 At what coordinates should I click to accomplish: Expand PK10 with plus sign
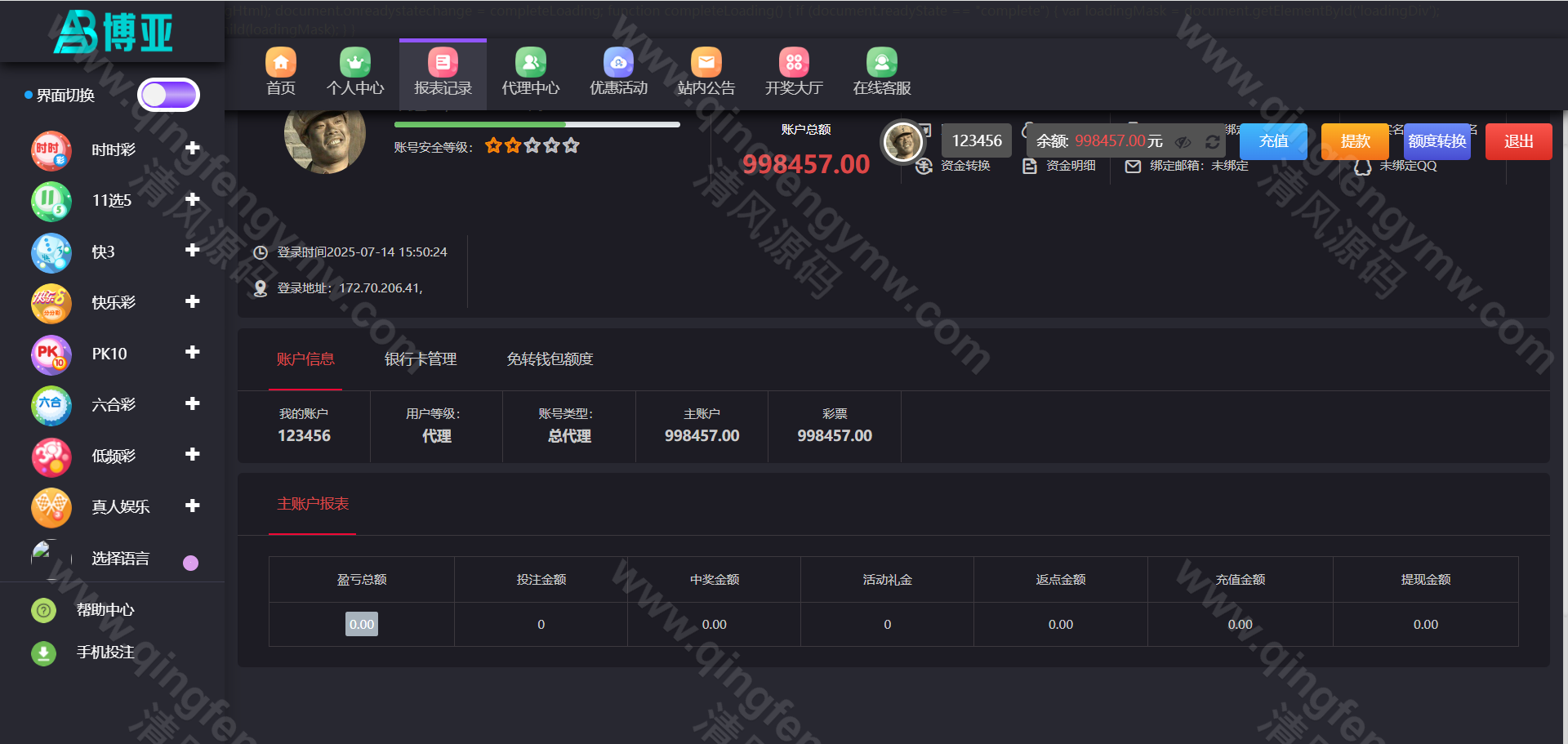[193, 352]
